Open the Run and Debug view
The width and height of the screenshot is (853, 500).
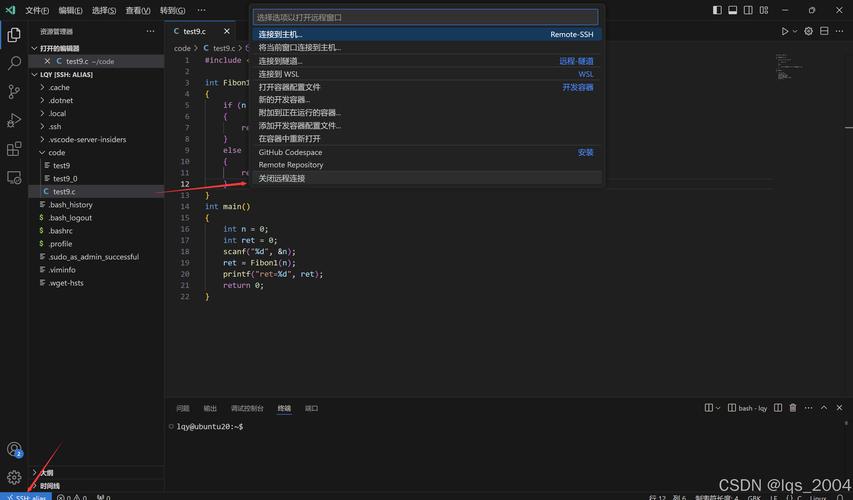(14, 120)
